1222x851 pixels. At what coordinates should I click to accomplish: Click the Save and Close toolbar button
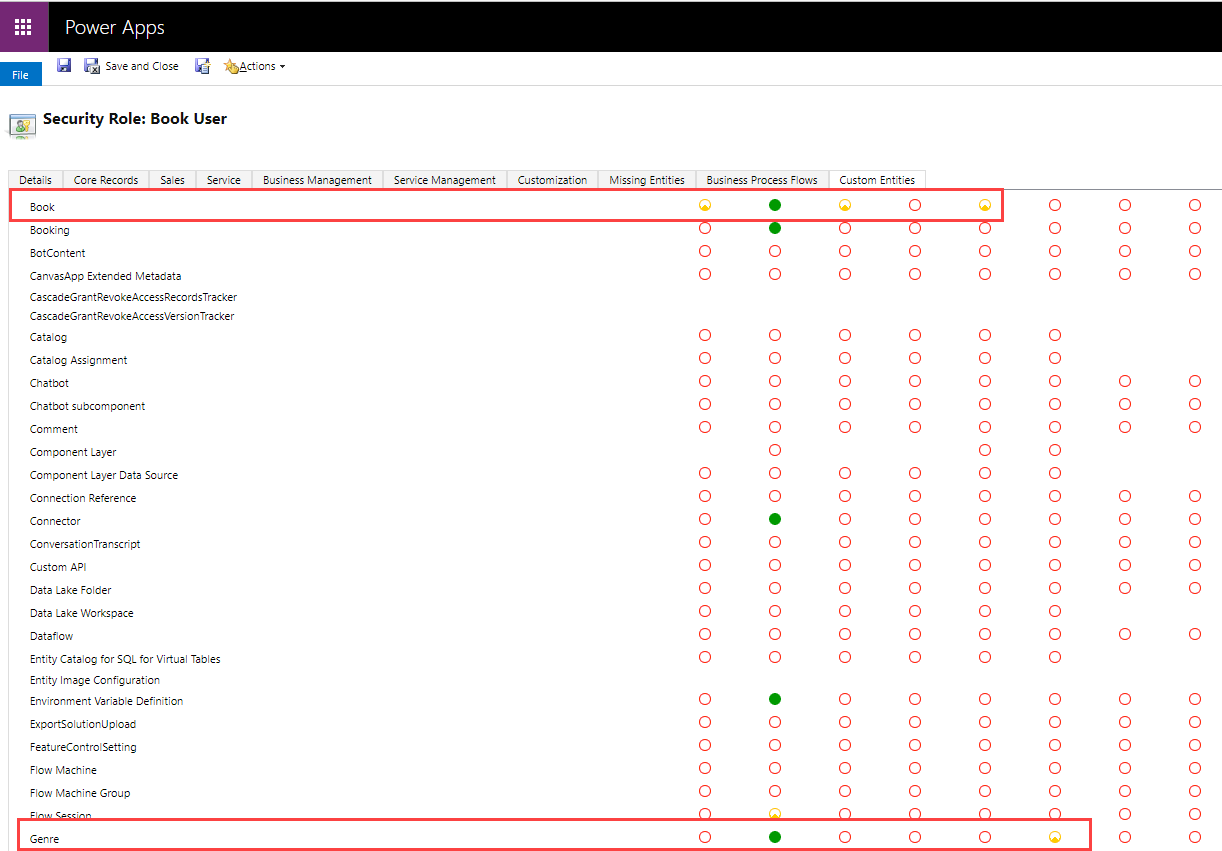pyautogui.click(x=131, y=66)
